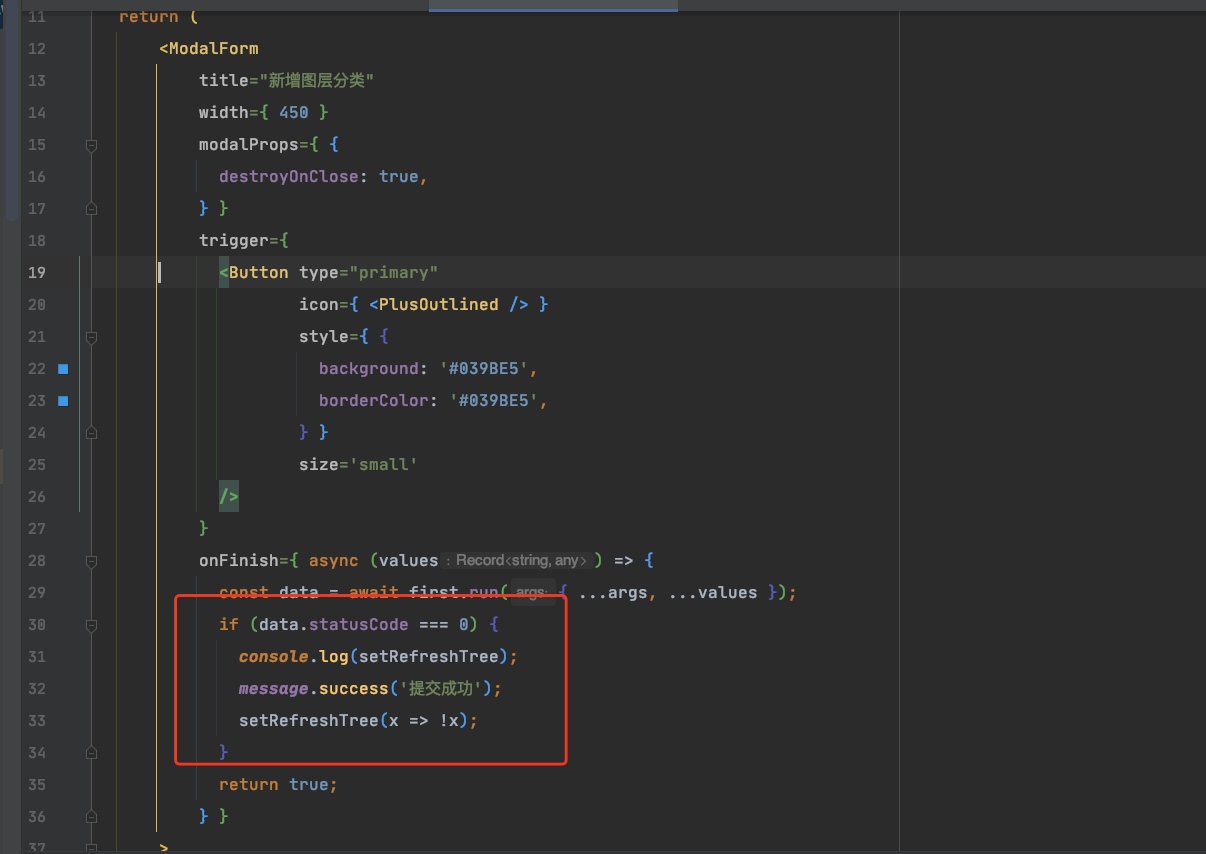Collapse the if statement block at line 30

pos(91,624)
